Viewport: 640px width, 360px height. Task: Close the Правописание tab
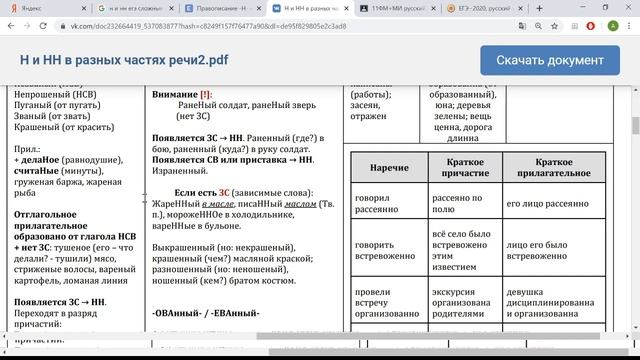(x=259, y=8)
